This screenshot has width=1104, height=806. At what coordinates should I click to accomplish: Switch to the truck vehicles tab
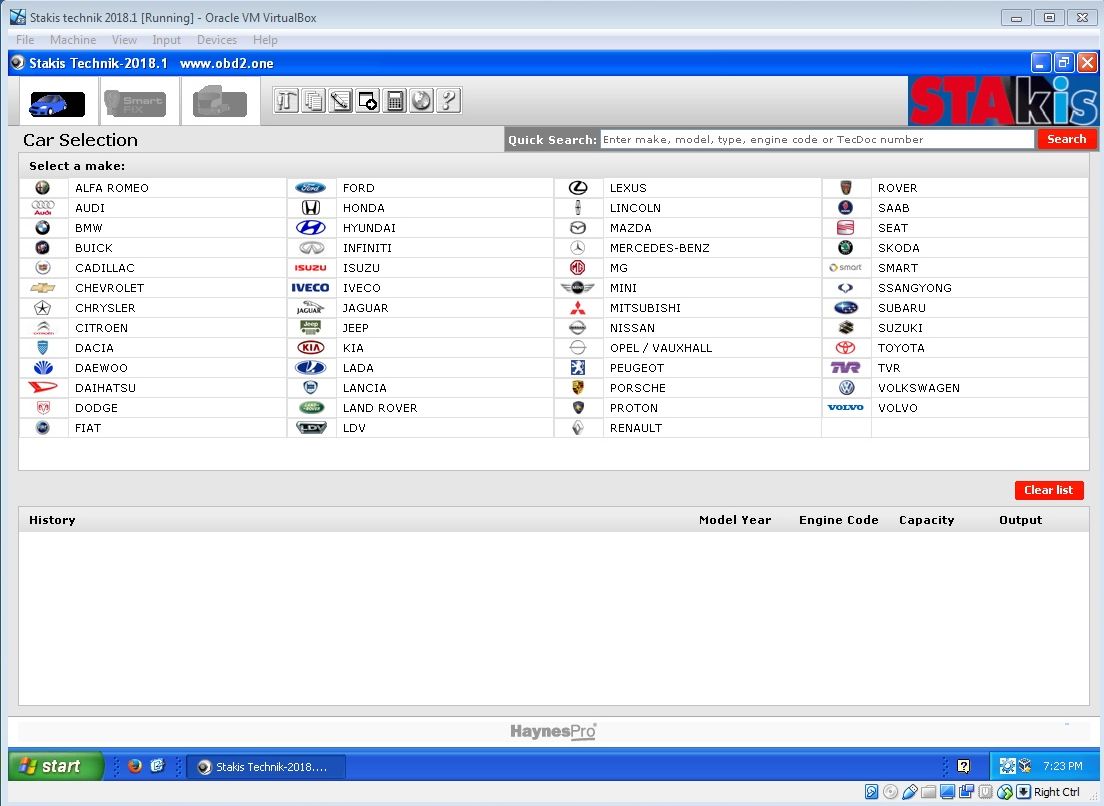click(x=220, y=102)
